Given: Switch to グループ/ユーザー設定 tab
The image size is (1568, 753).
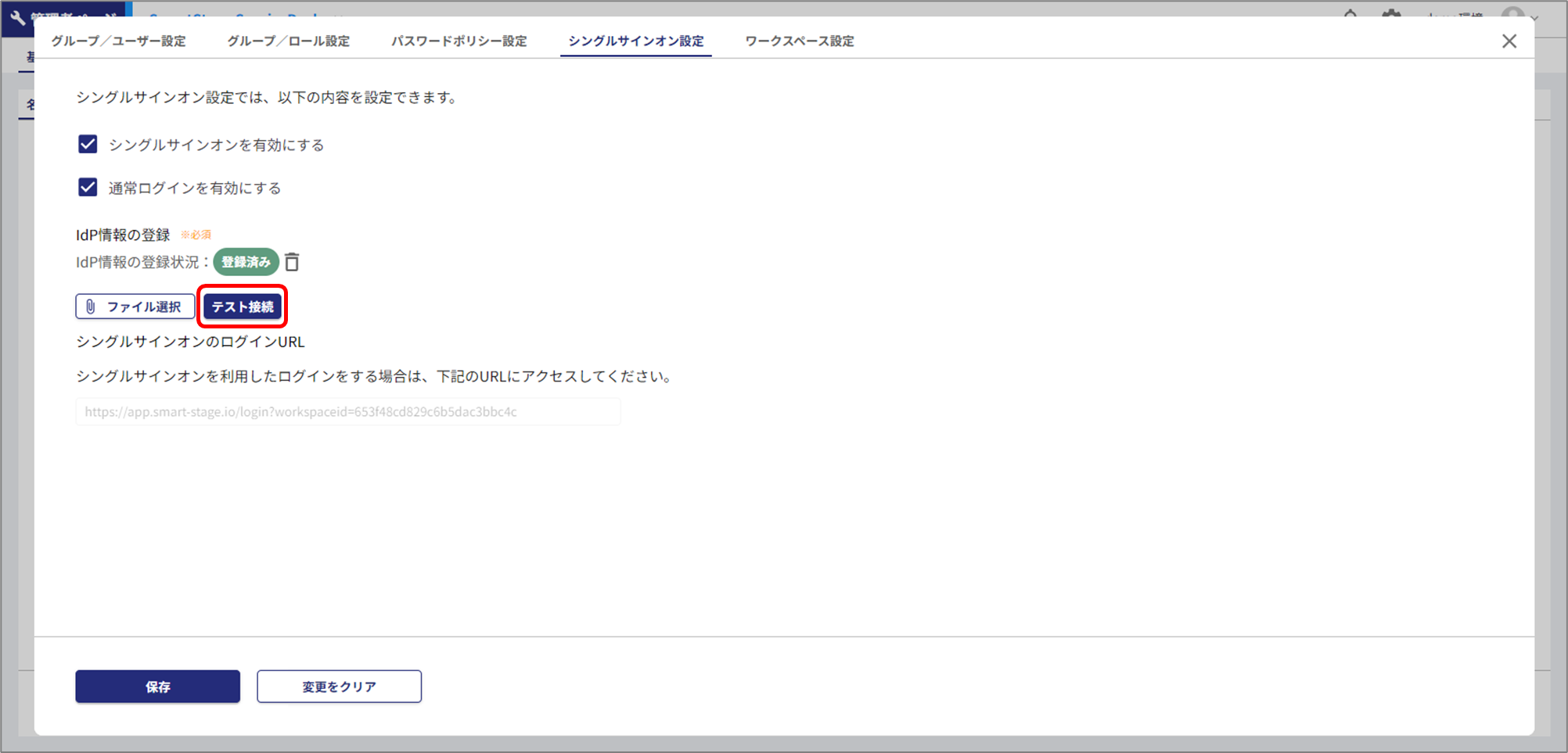Looking at the screenshot, I should click(119, 41).
